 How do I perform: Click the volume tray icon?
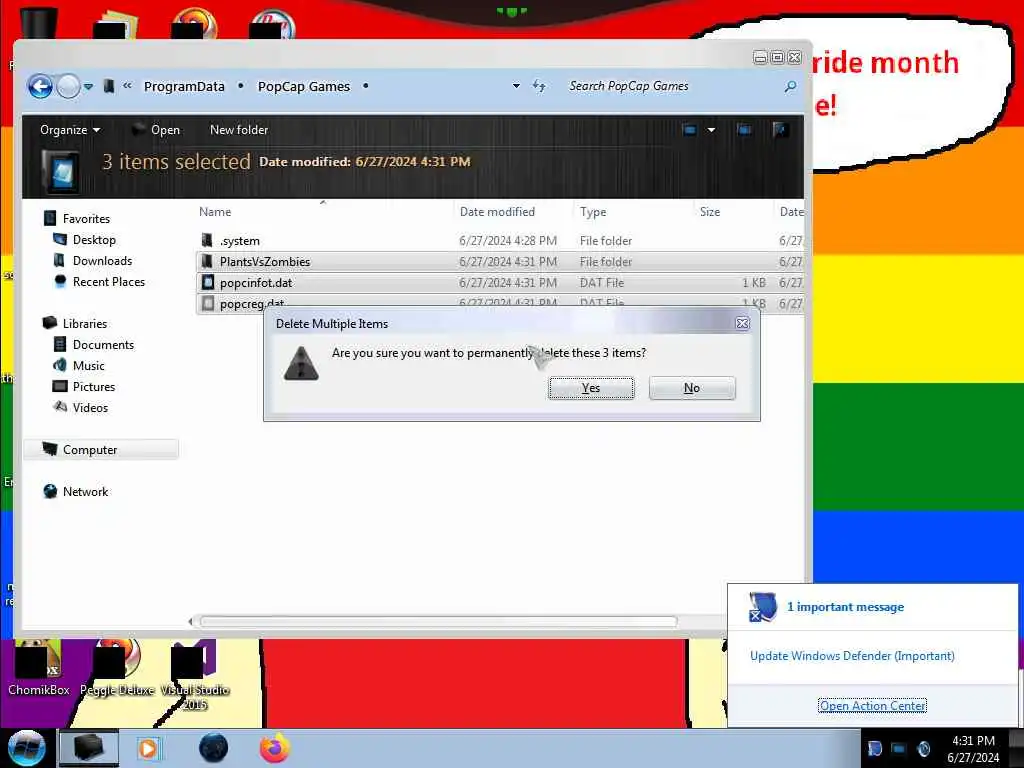(923, 749)
